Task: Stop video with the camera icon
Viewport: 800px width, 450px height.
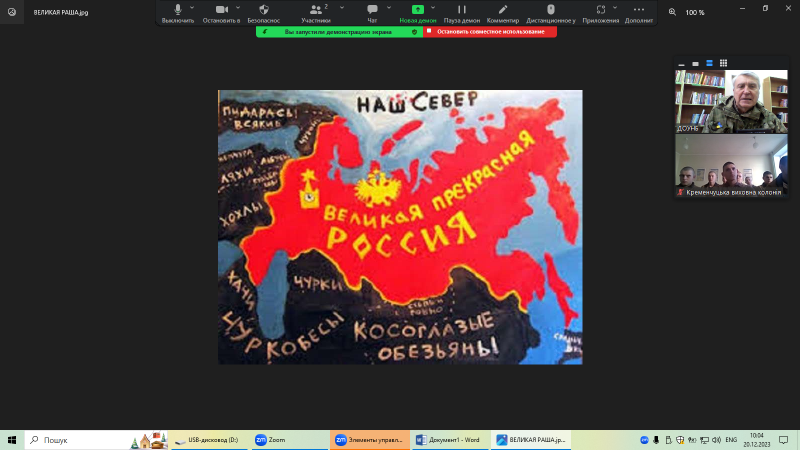Action: (221, 9)
